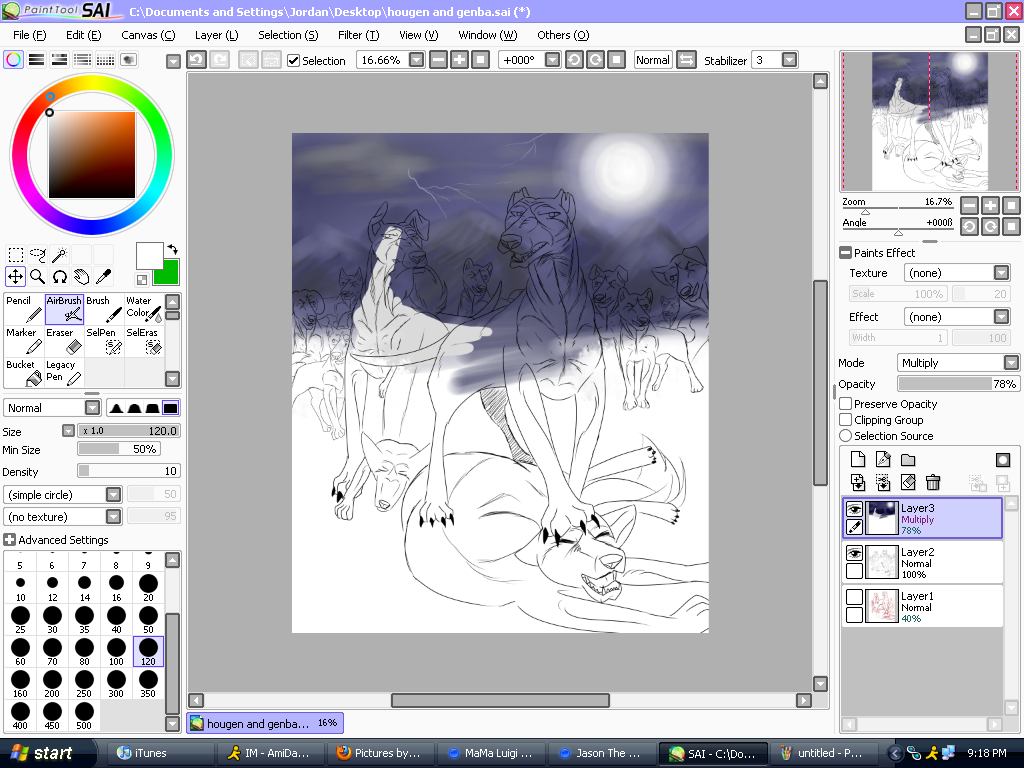The image size is (1024, 768).
Task: Select the Pencil tool
Action: click(24, 309)
